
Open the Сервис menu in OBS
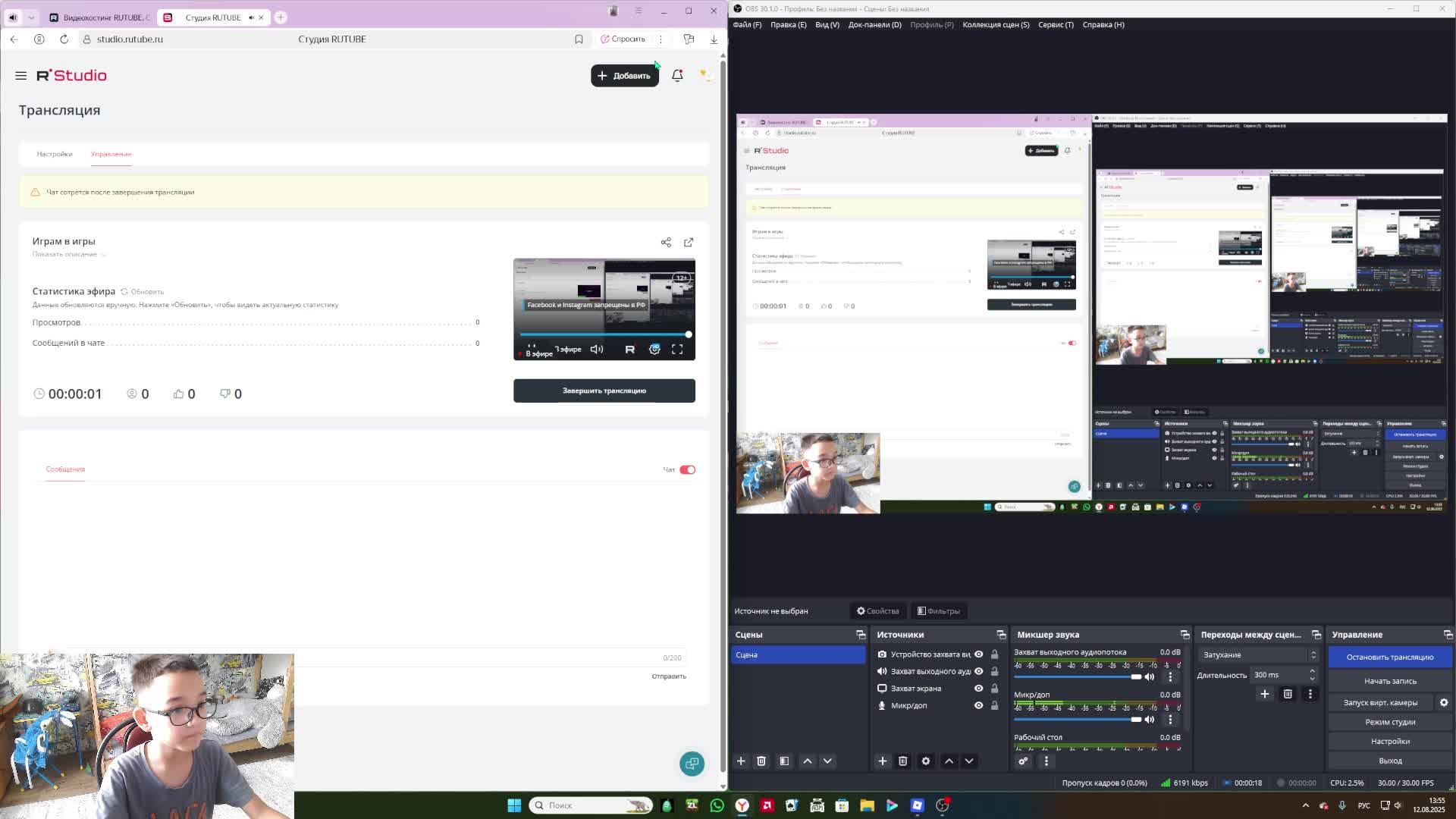tap(1055, 24)
